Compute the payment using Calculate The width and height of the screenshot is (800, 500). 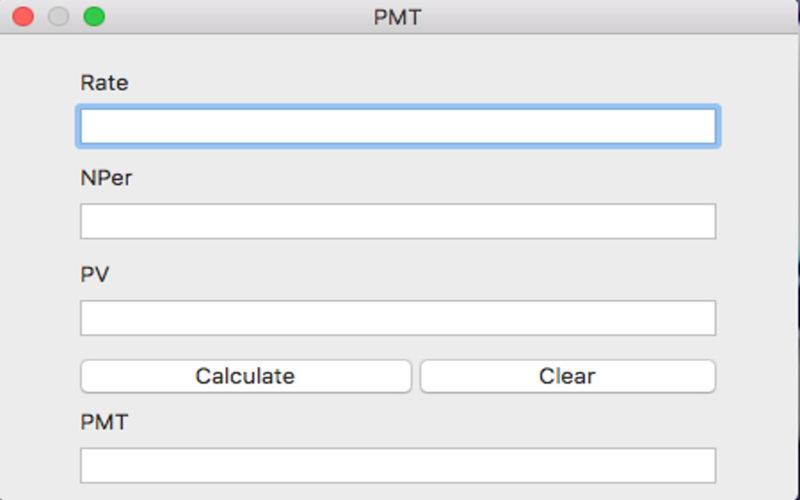tap(245, 377)
